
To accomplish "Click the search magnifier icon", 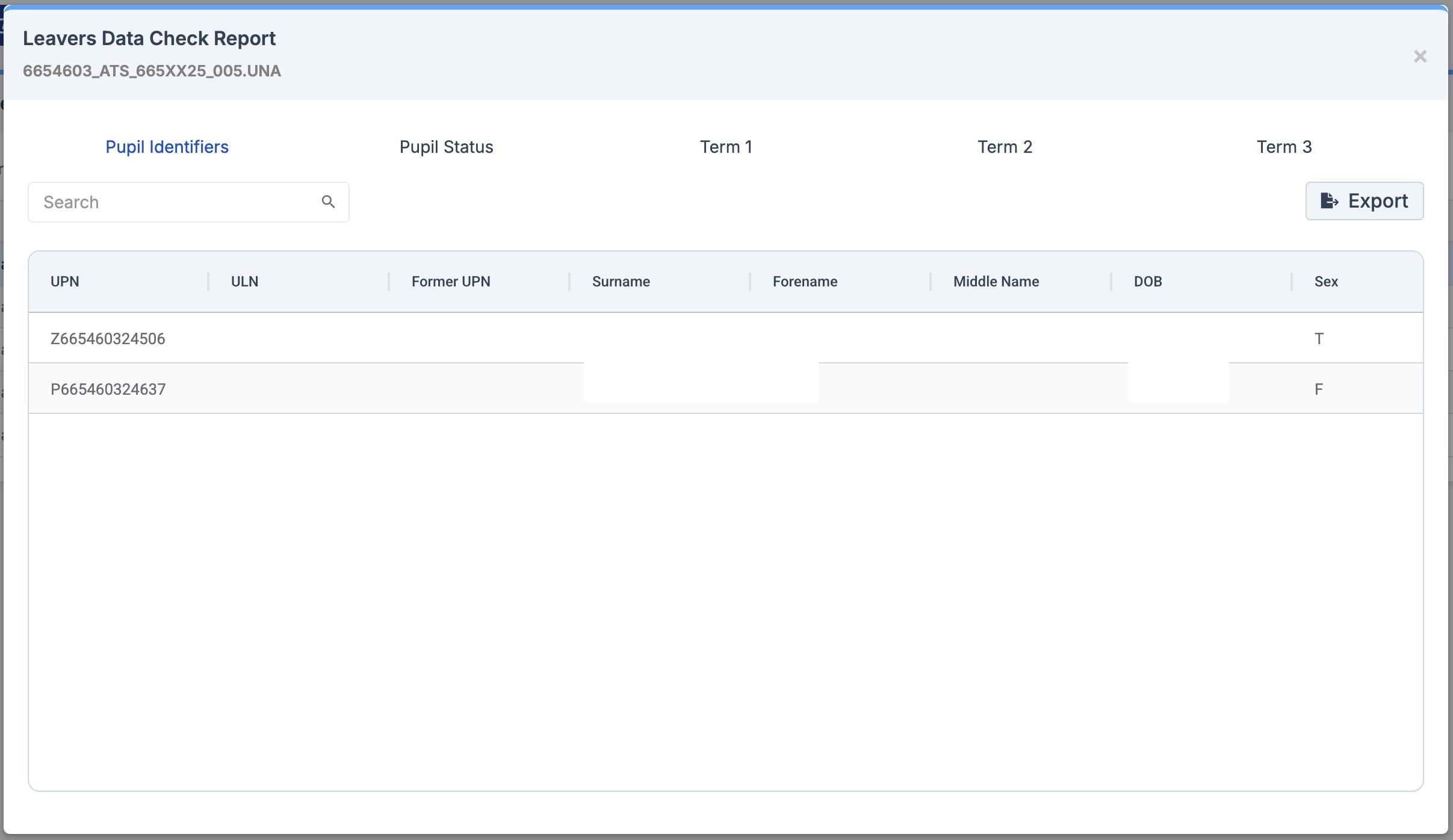I will (x=328, y=202).
